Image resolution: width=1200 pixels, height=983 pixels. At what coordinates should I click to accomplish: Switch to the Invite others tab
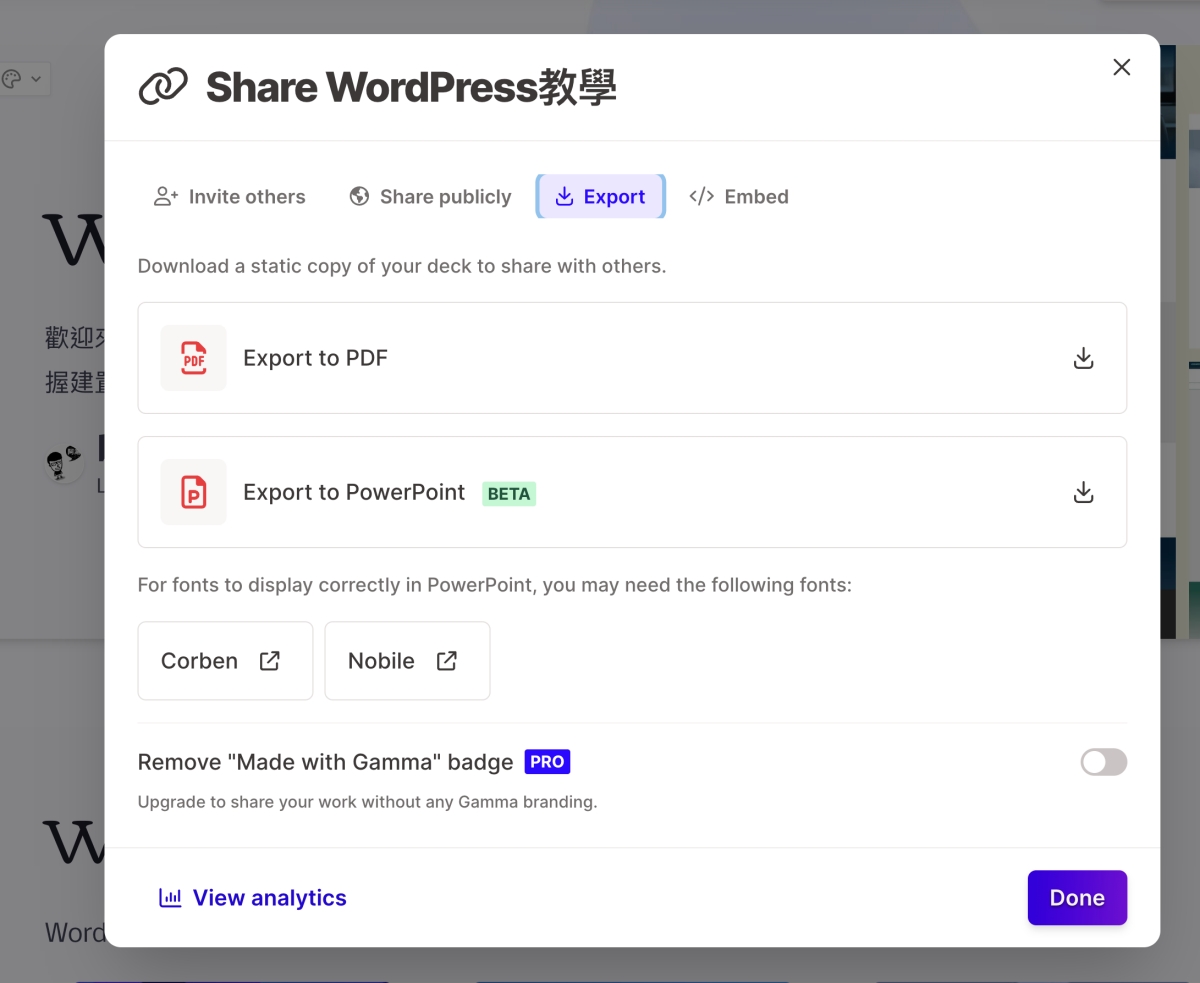tap(230, 197)
